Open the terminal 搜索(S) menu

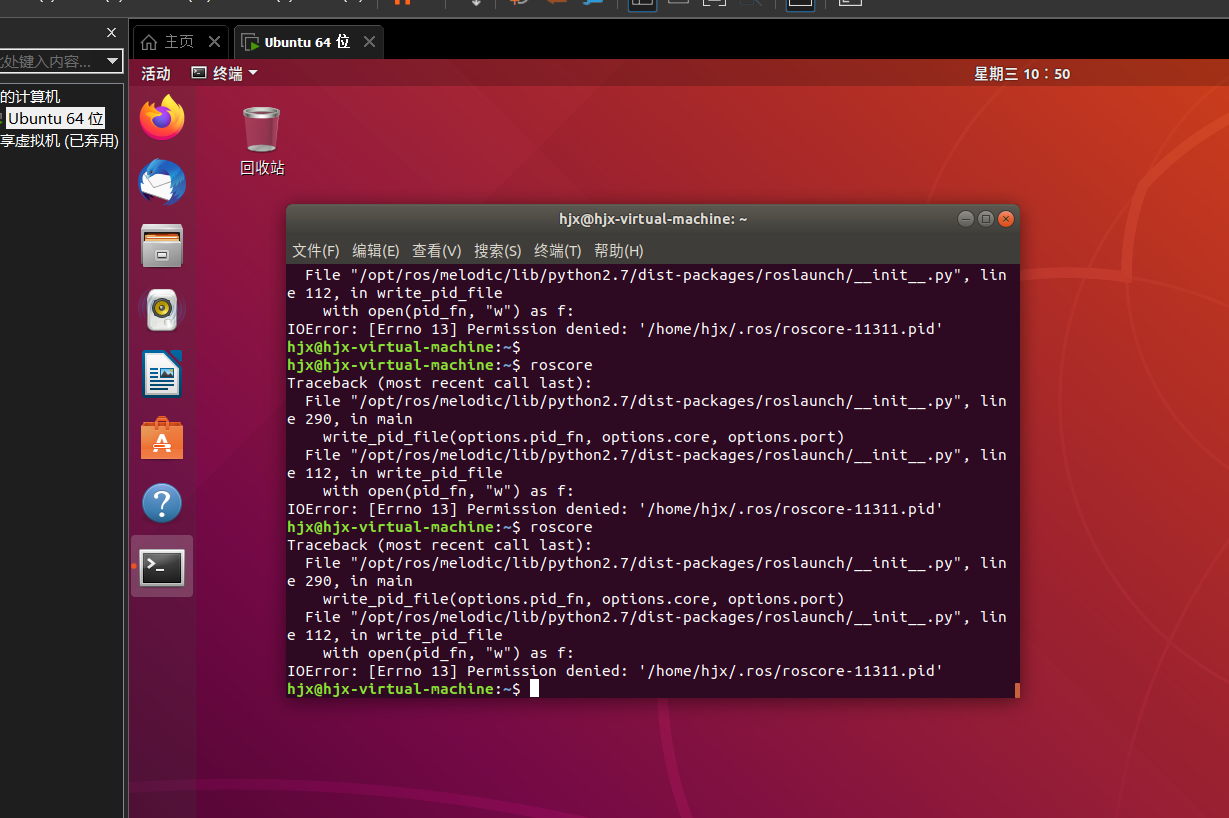(x=498, y=250)
